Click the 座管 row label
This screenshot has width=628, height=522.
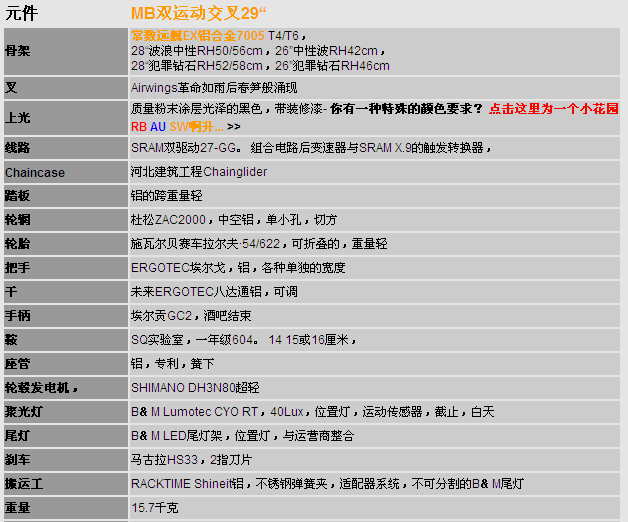(17, 364)
